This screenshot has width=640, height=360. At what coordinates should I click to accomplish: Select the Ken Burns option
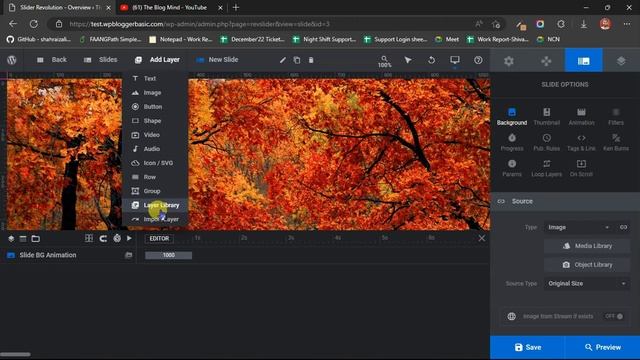[x=616, y=142]
